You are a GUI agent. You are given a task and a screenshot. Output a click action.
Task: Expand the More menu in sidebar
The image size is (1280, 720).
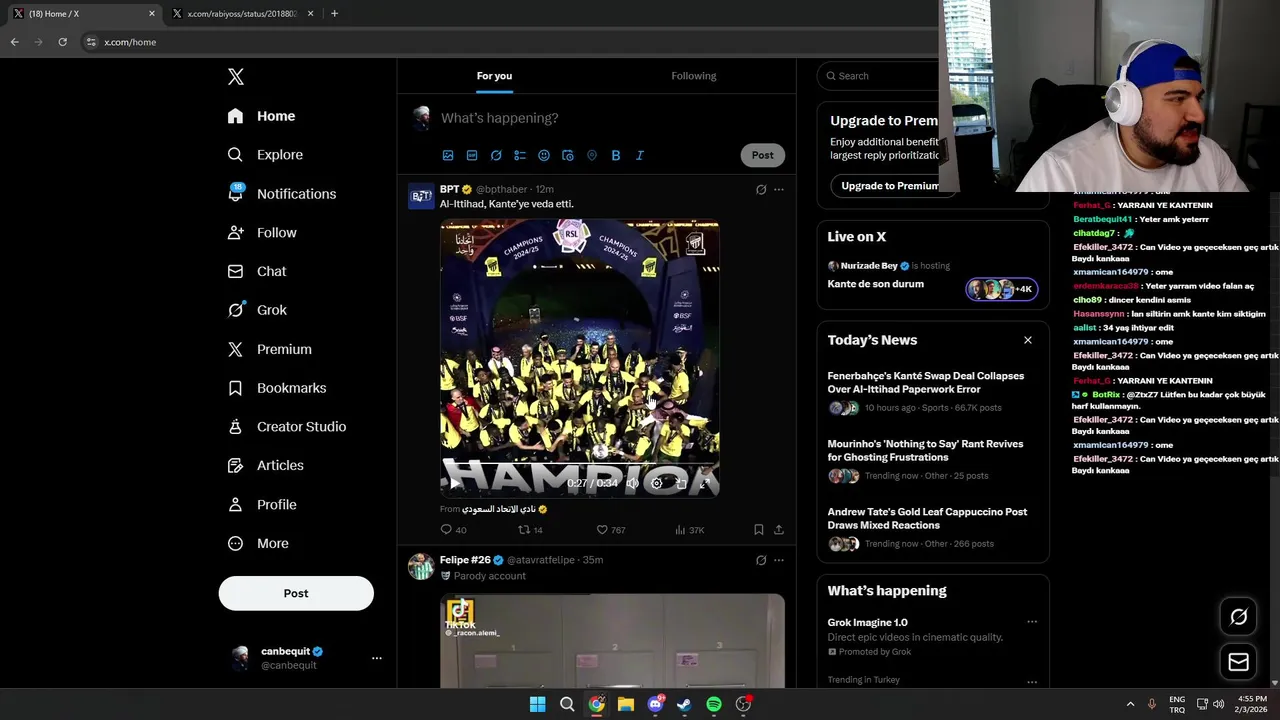pos(258,543)
